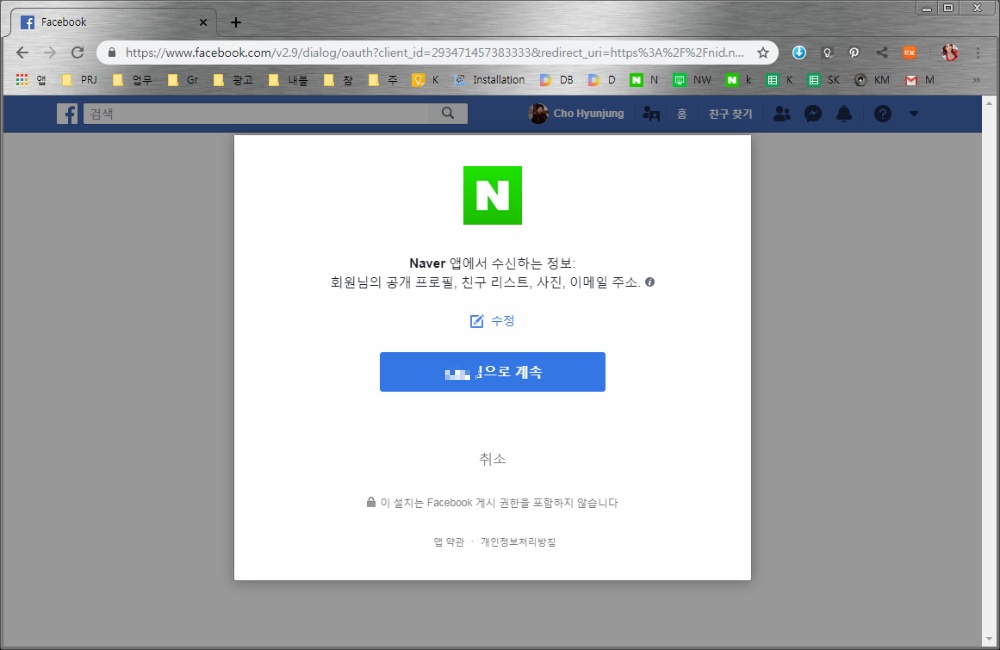Open the 주 bookmark folder
Viewport: 1000px width, 650px height.
pyautogui.click(x=383, y=80)
